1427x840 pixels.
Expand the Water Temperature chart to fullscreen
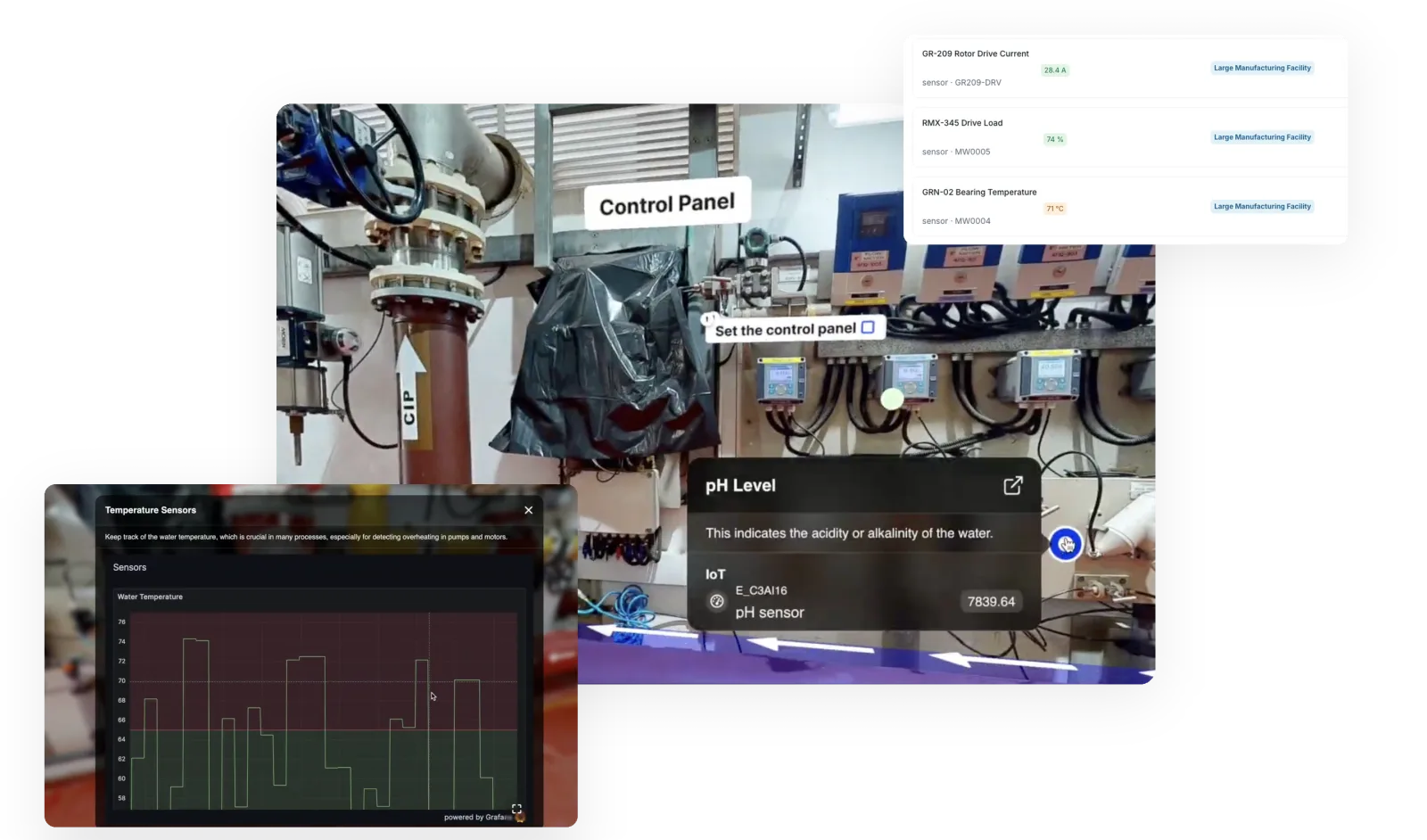(x=516, y=809)
